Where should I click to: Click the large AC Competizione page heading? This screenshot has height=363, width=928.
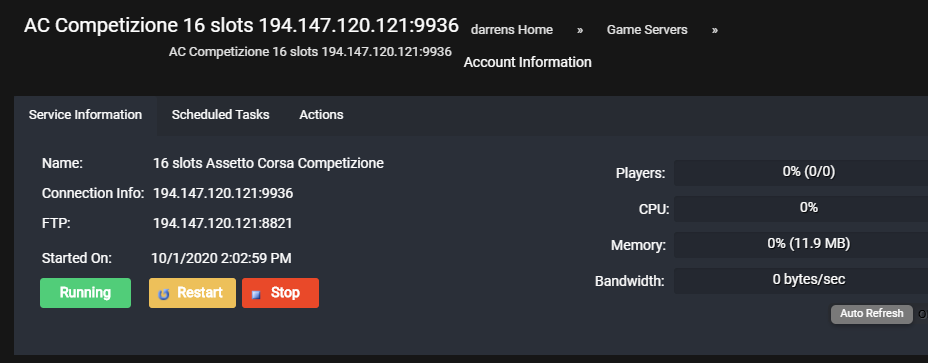(x=241, y=25)
